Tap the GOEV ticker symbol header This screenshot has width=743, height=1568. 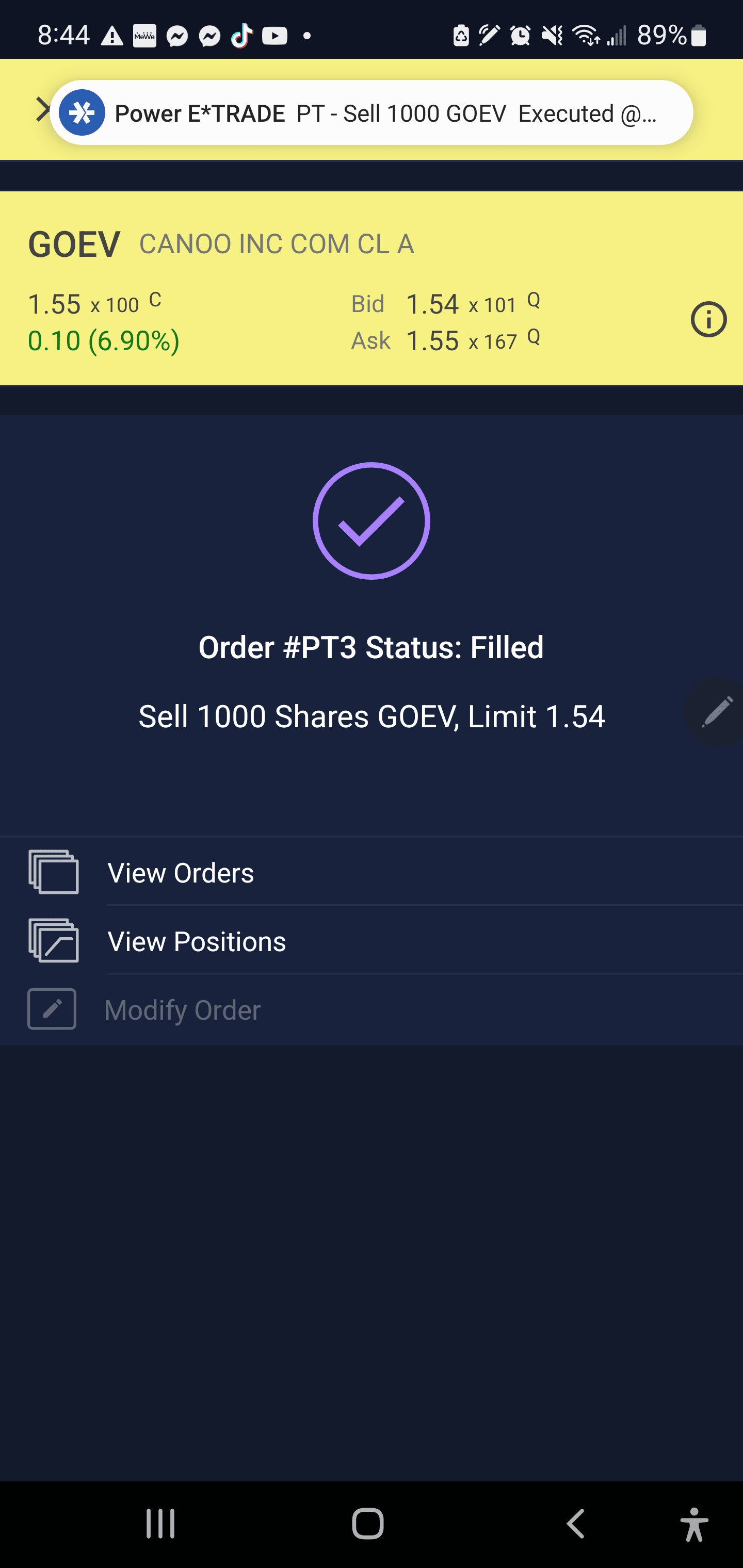pos(74,244)
